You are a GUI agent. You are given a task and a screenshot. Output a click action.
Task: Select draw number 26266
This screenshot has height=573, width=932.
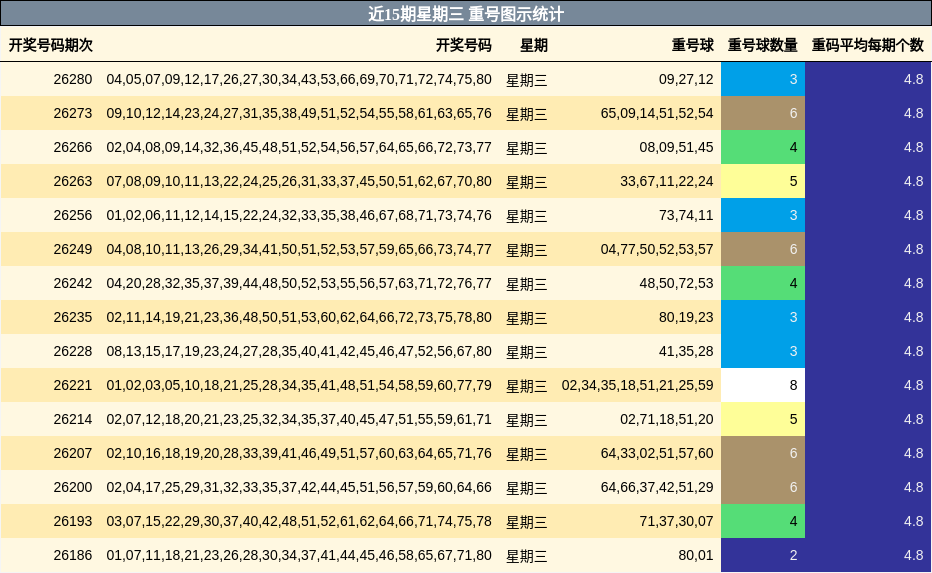(73, 147)
